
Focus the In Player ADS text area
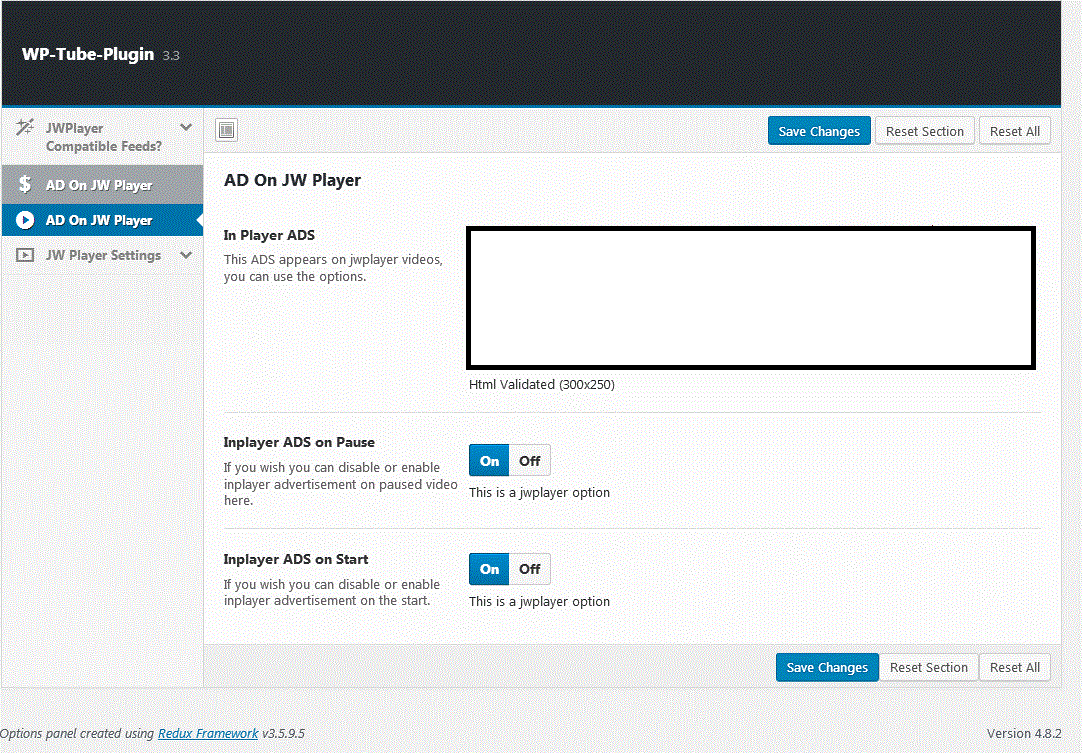pos(751,297)
